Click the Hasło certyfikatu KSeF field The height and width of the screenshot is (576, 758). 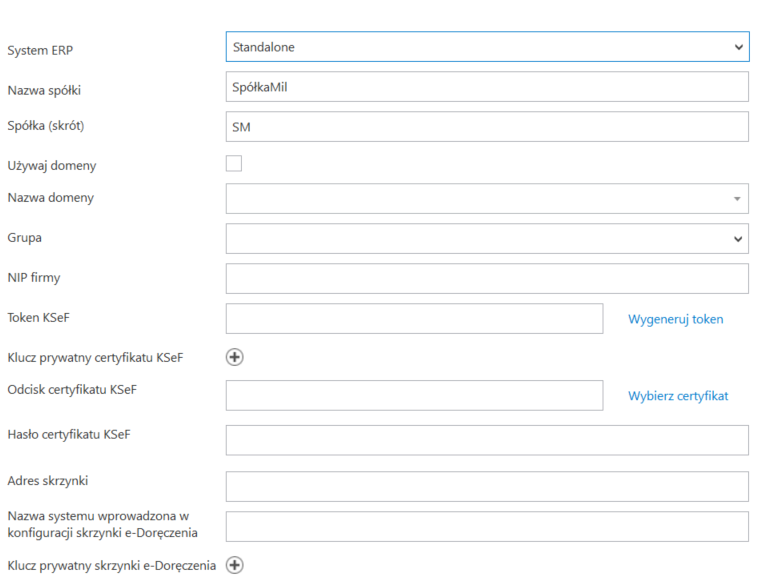click(487, 440)
